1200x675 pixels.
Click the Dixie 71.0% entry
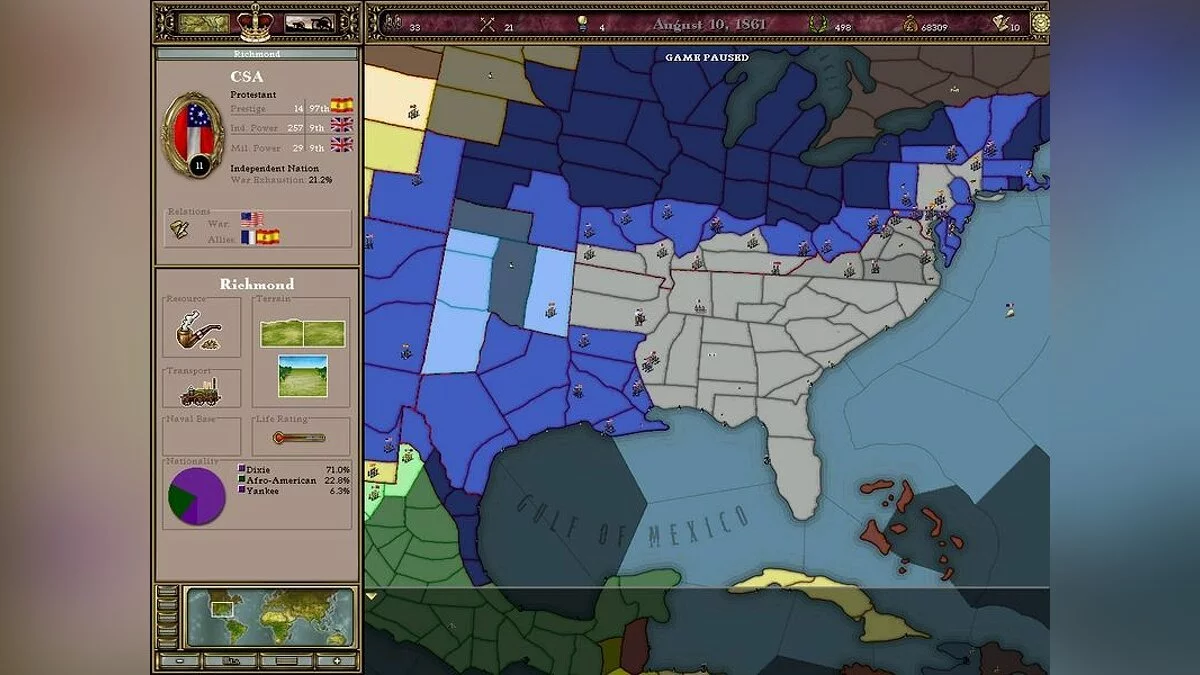coord(299,470)
